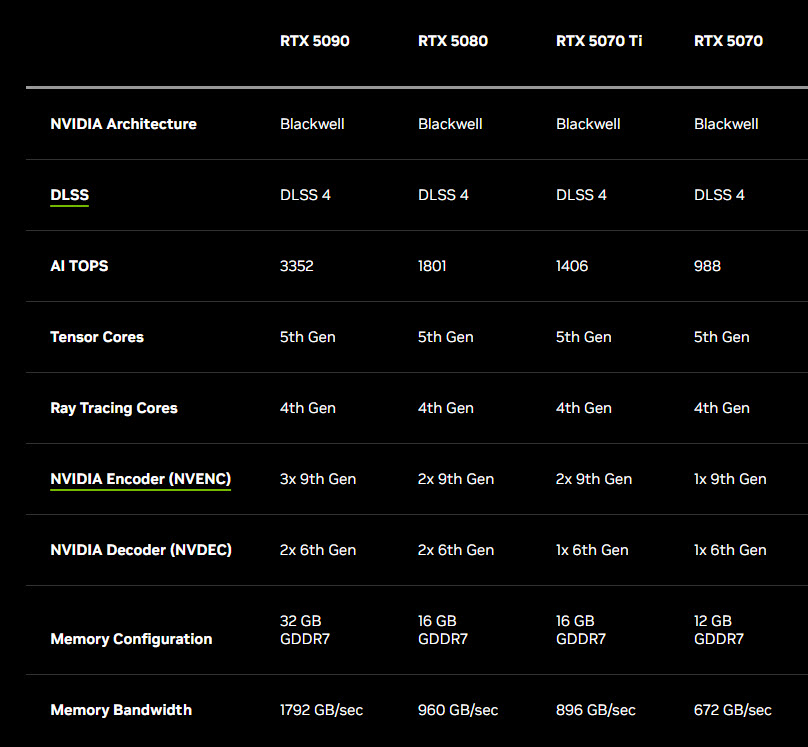Select the RTX 5070 Ti column header

click(x=598, y=41)
